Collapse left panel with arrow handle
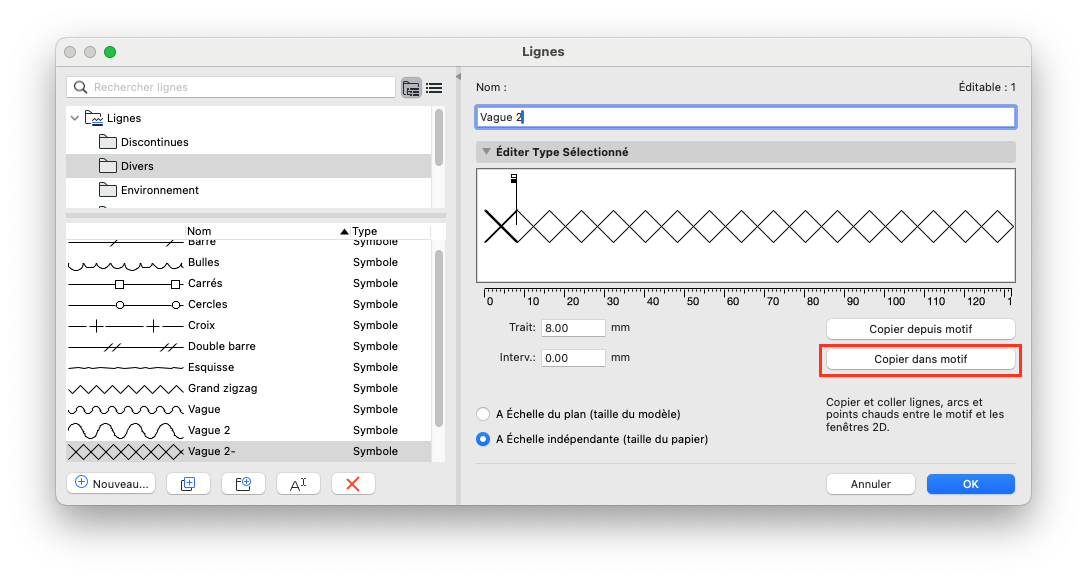 pyautogui.click(x=458, y=76)
